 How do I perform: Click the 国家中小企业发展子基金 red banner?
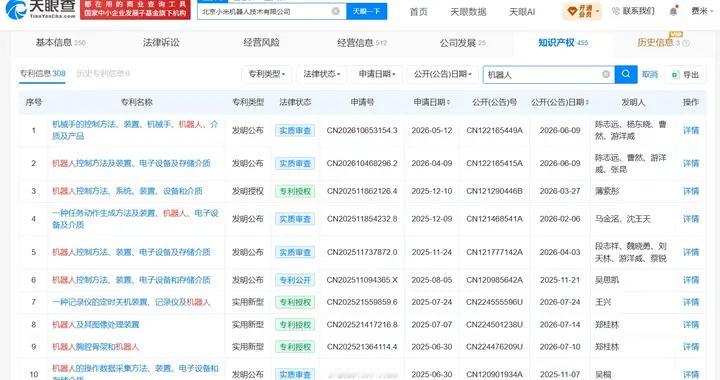pos(135,10)
